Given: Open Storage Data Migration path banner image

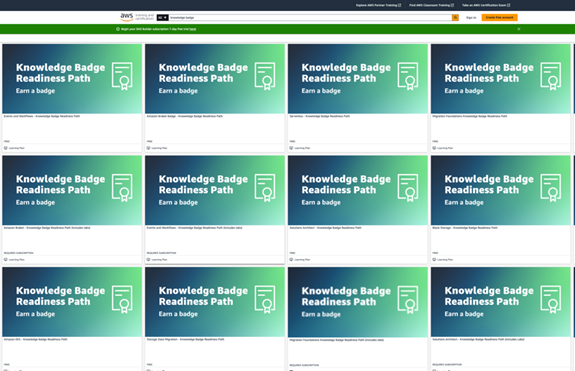Looking at the screenshot, I should click(215, 302).
